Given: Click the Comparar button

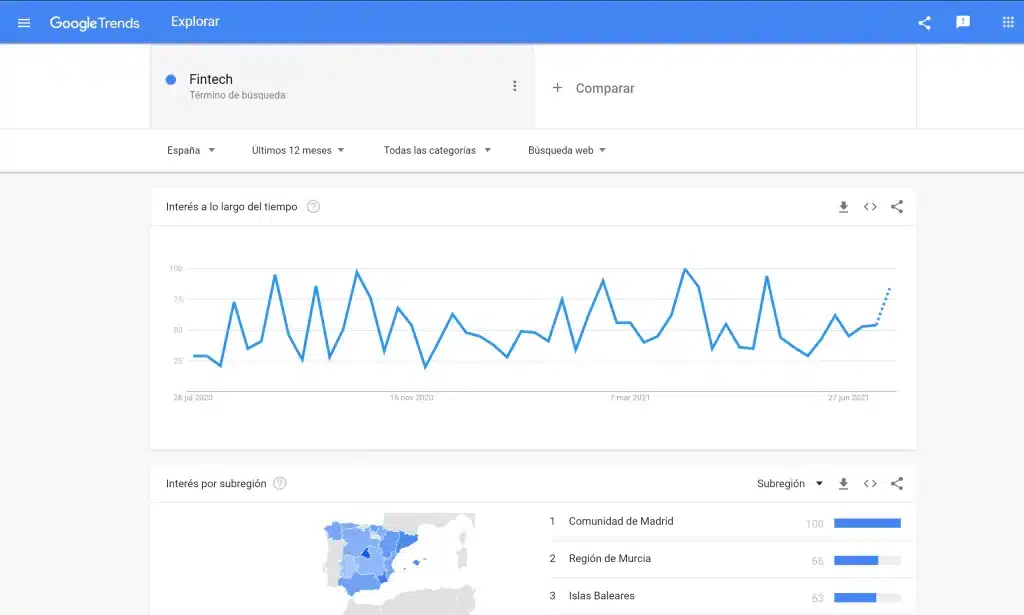Looking at the screenshot, I should [x=594, y=88].
